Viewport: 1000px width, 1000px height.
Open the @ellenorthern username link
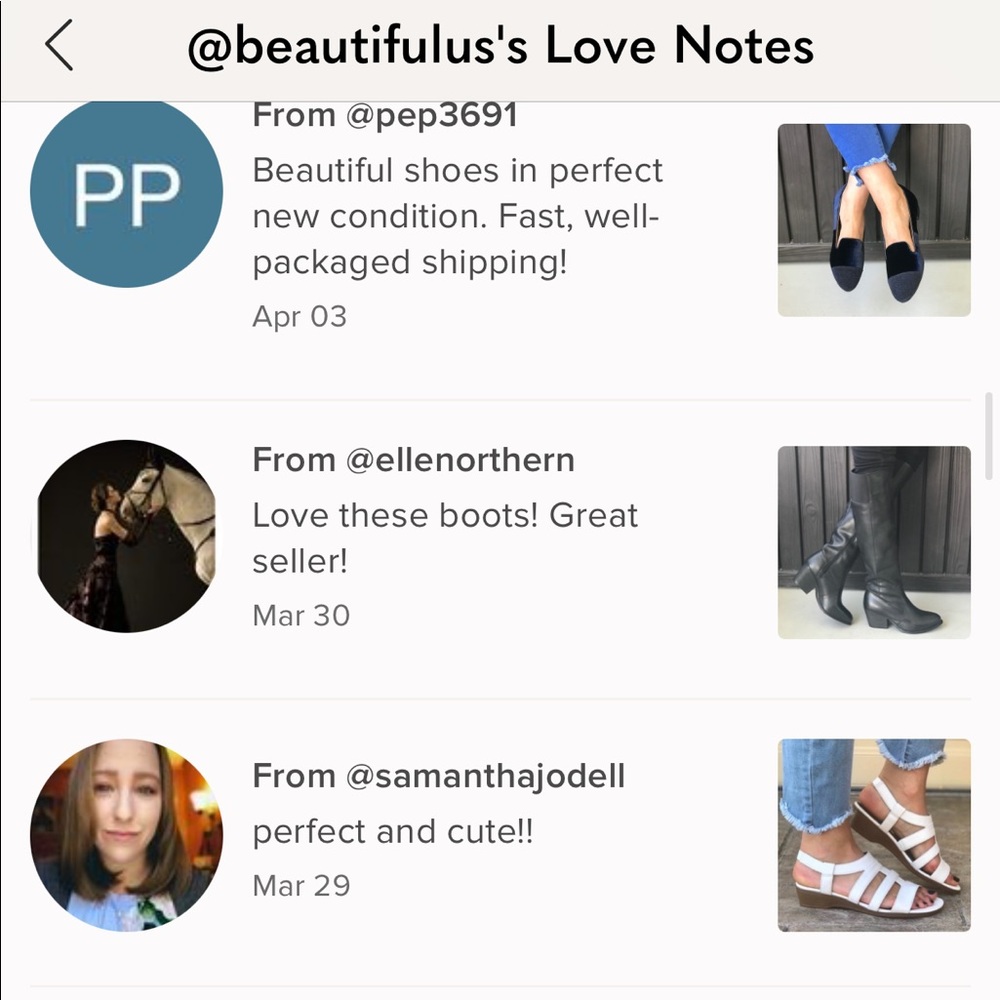(x=460, y=460)
